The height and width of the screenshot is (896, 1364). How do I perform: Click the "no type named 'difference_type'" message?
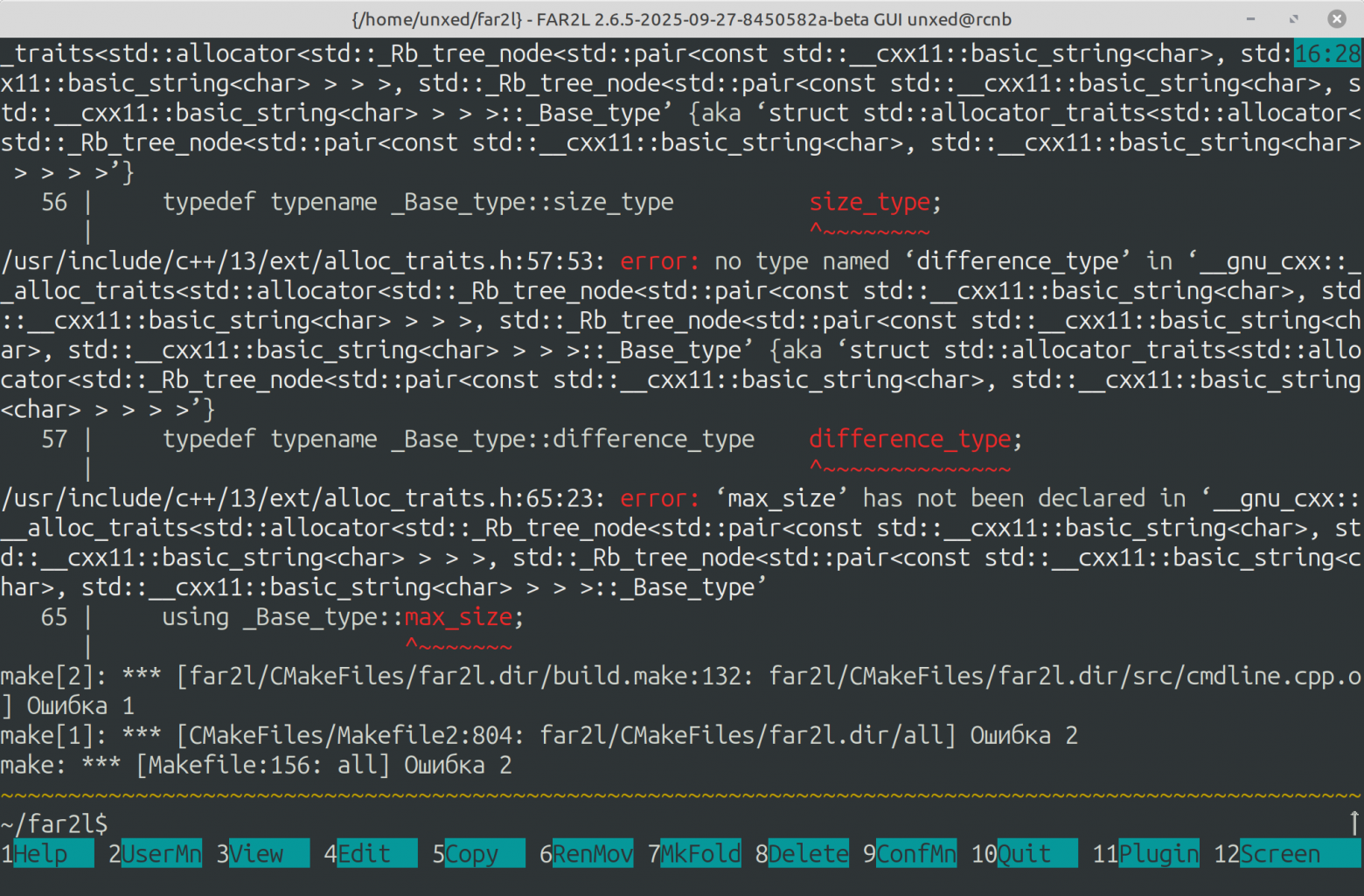[x=922, y=261]
